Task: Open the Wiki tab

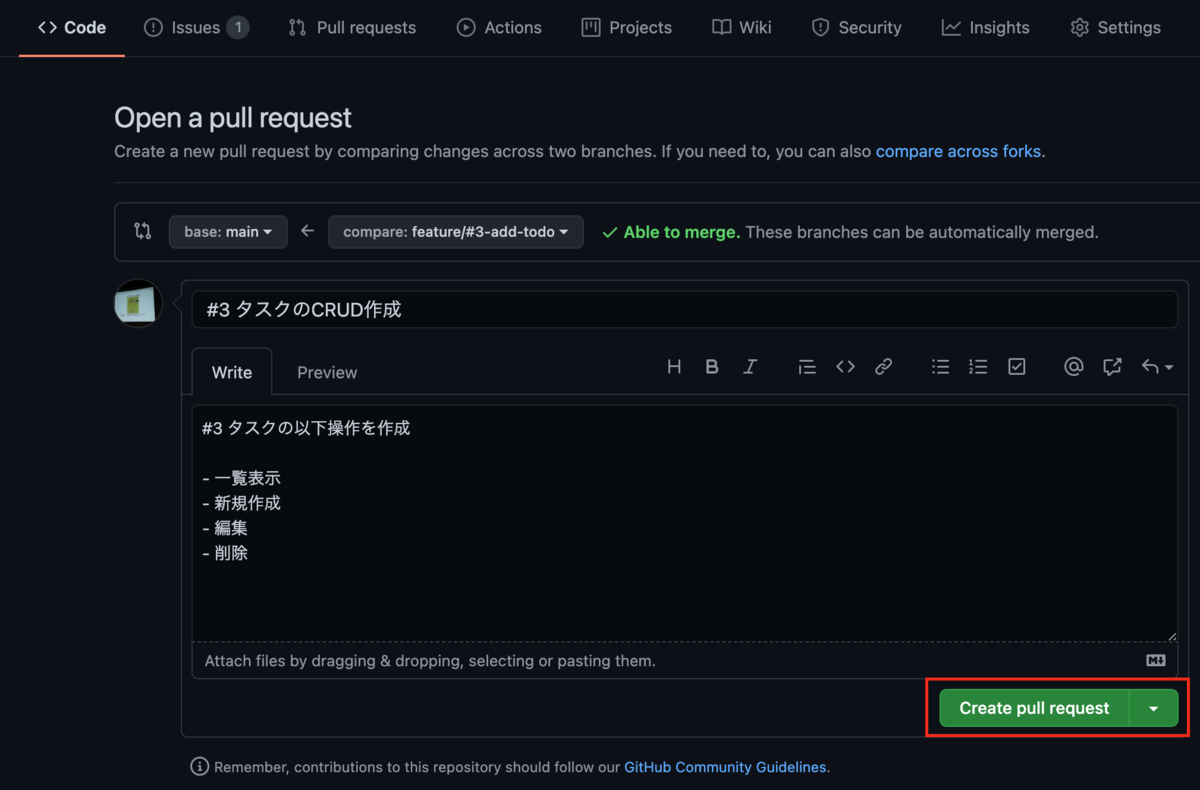Action: (742, 28)
